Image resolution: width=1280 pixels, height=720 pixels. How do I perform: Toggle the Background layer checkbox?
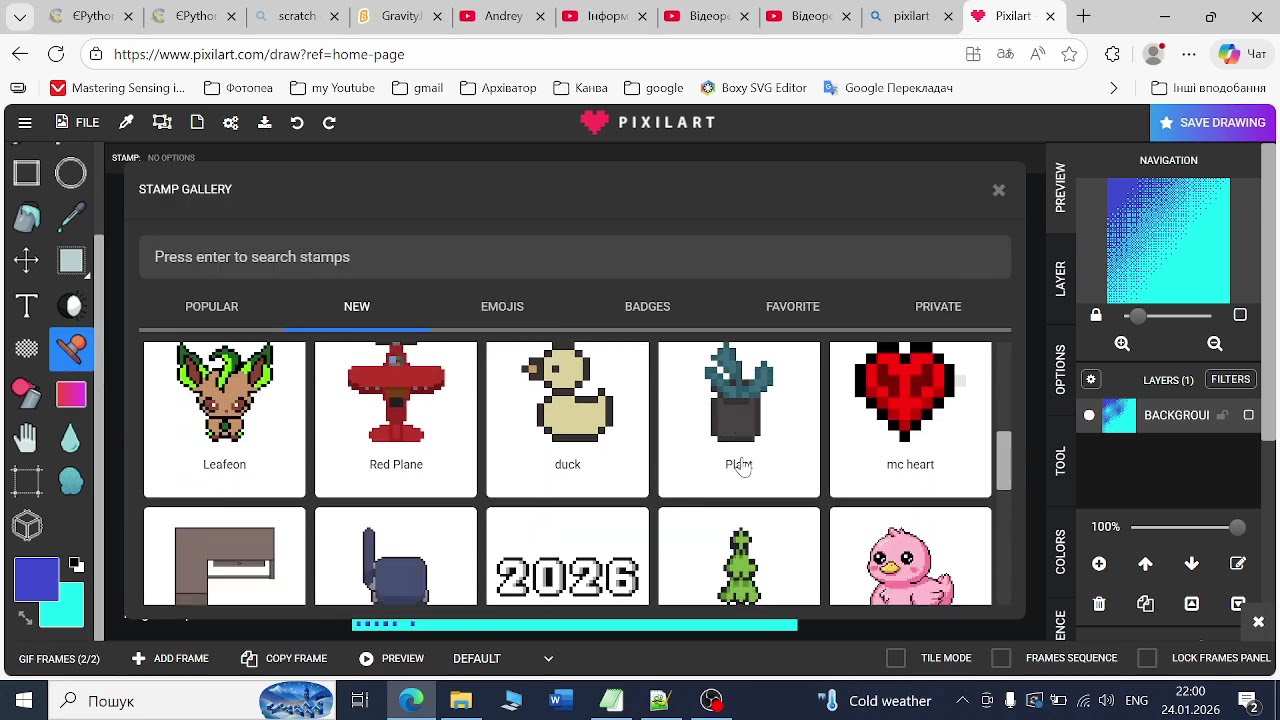[1248, 415]
